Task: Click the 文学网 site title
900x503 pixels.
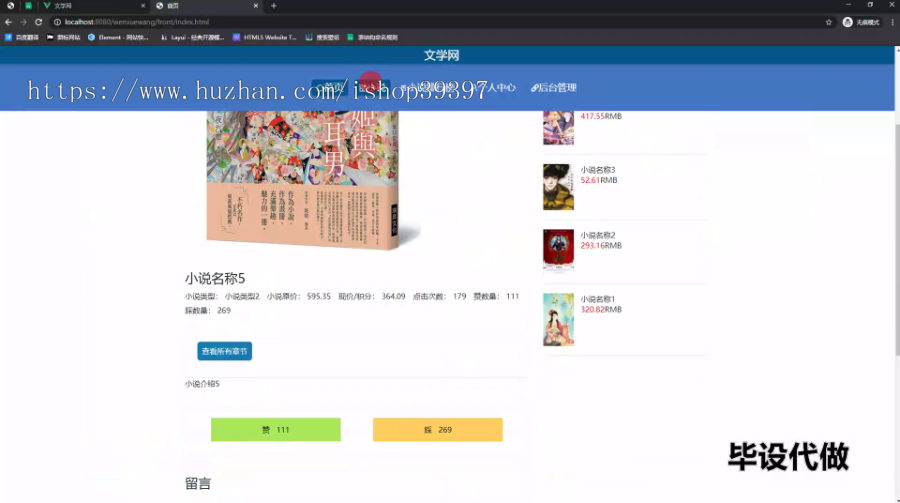Action: pyautogui.click(x=441, y=55)
